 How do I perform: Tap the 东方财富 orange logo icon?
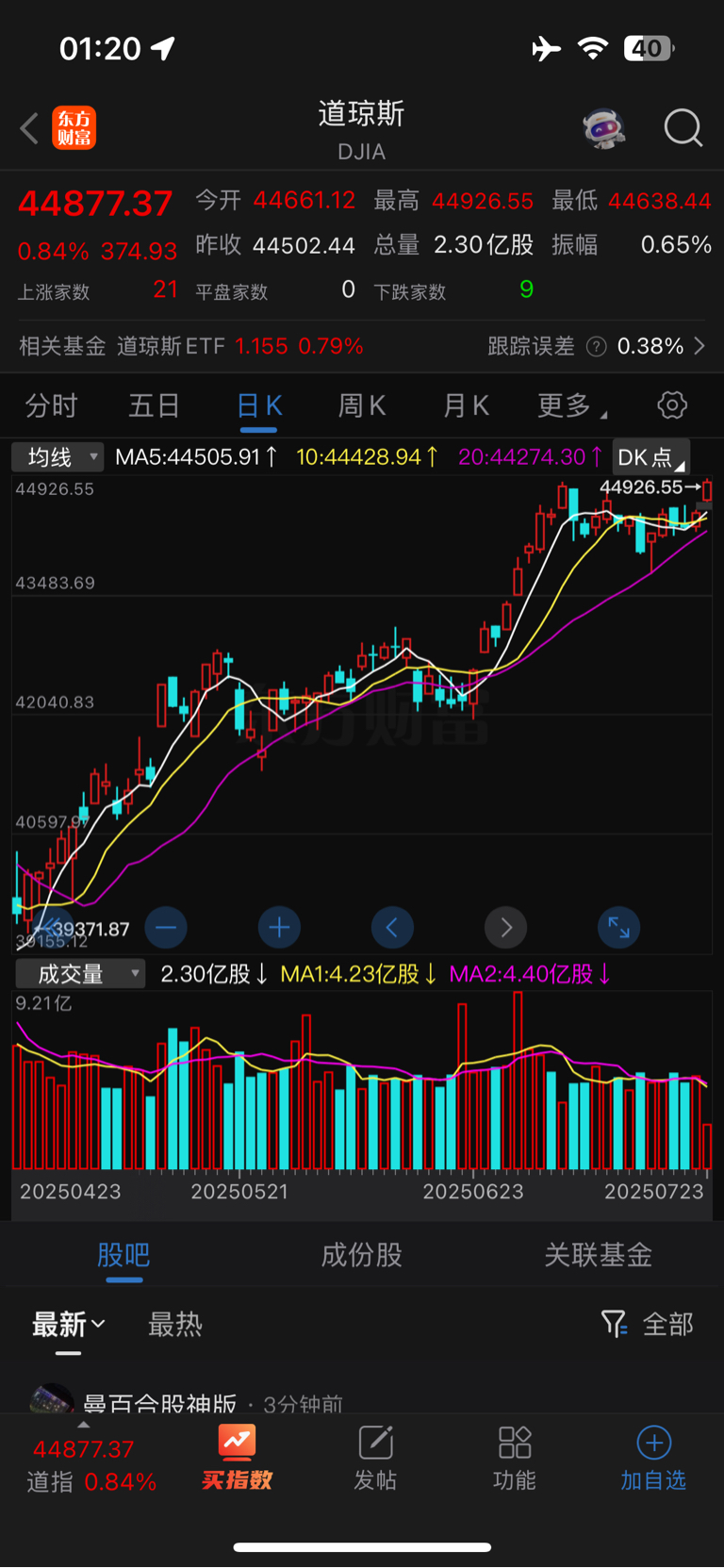point(74,128)
